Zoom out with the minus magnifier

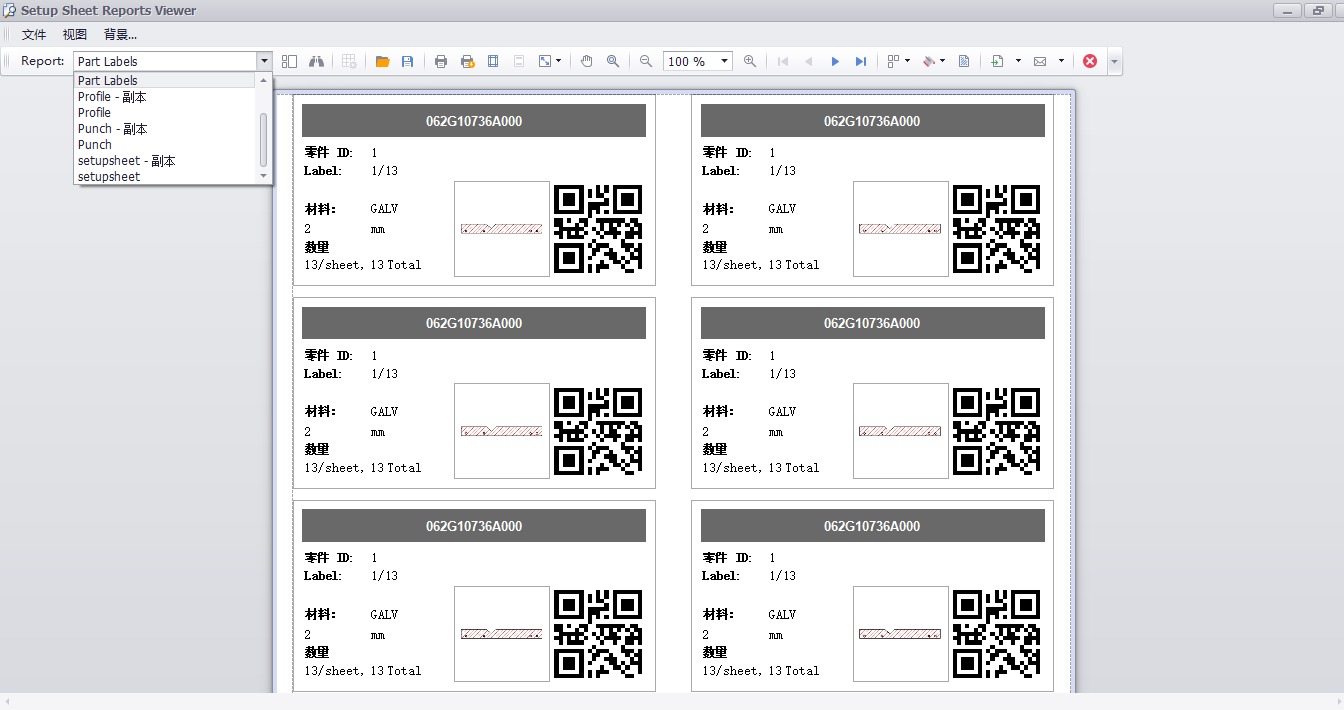646,61
